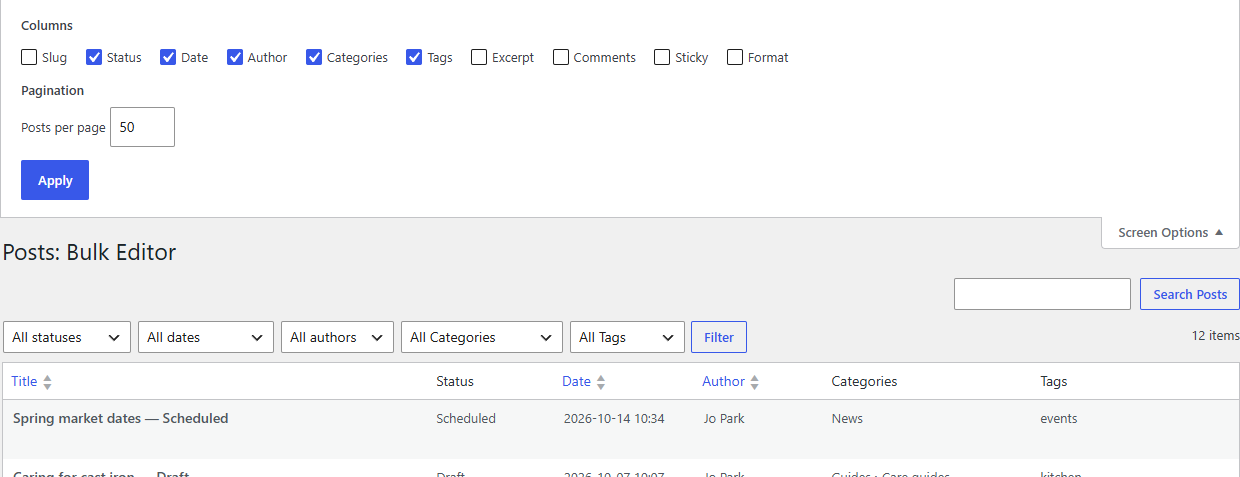The height and width of the screenshot is (477, 1240).
Task: Click the 12 items count text
Action: (1216, 336)
